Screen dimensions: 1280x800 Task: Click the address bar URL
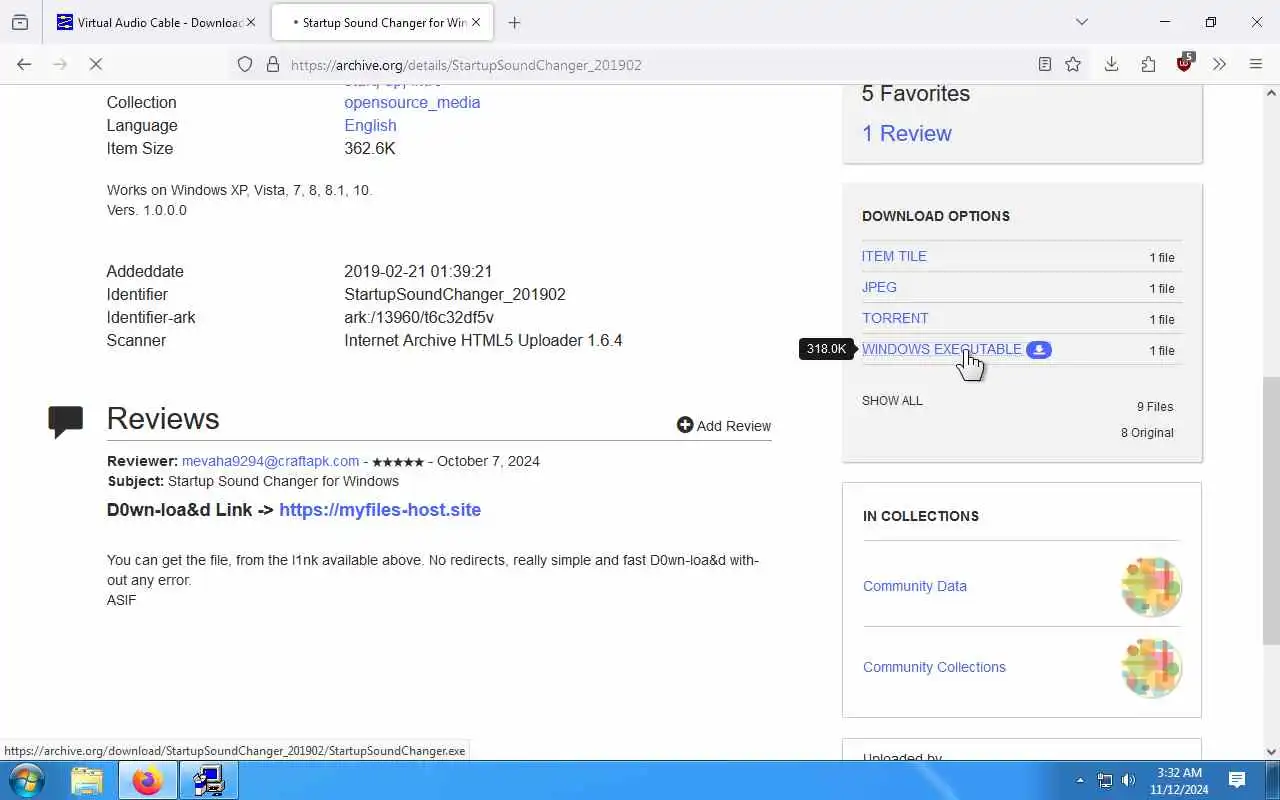coord(466,65)
